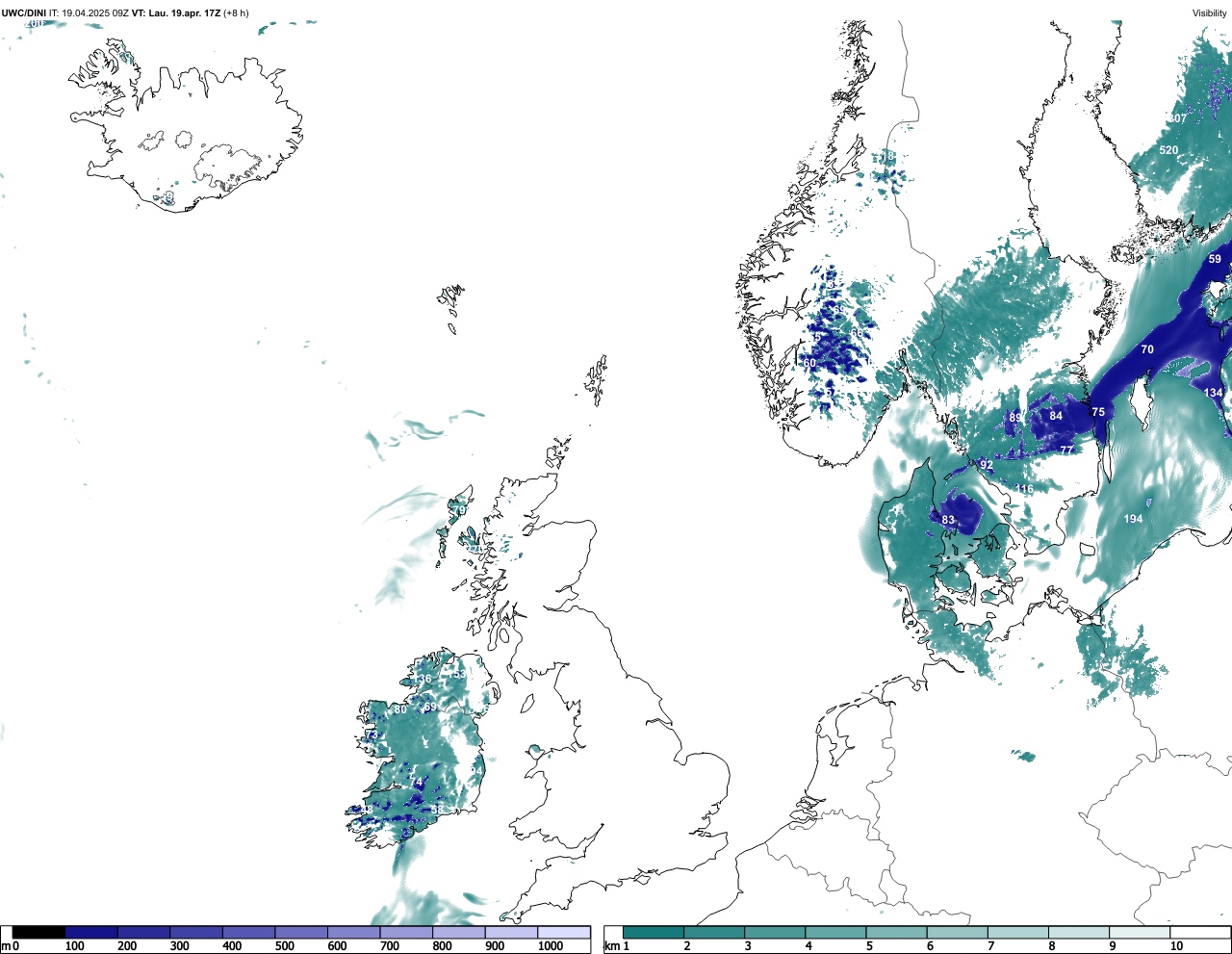
Task: Click the '92' visibility value on the map
Action: tap(986, 465)
